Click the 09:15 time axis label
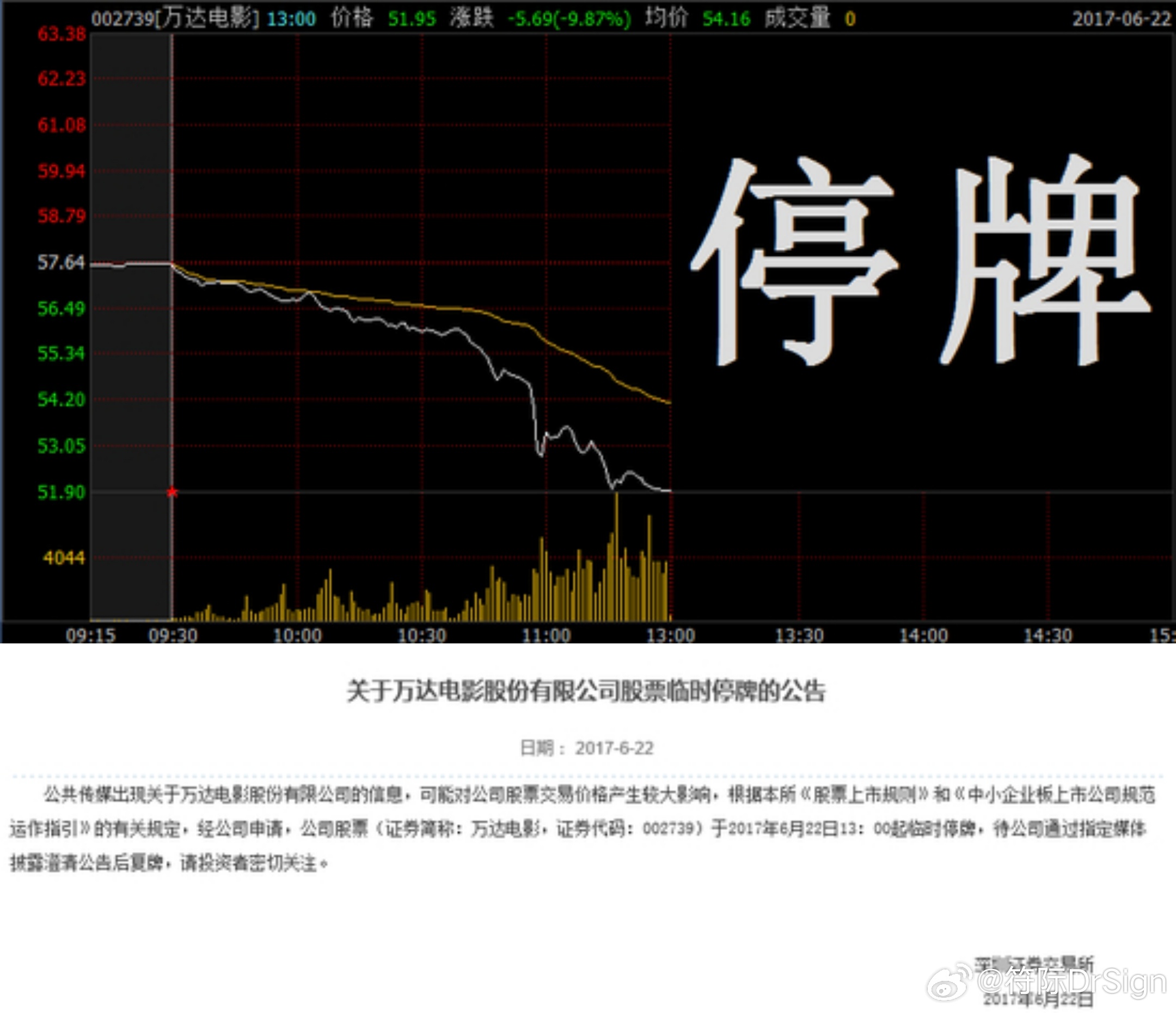The image size is (1176, 1013). pos(91,635)
